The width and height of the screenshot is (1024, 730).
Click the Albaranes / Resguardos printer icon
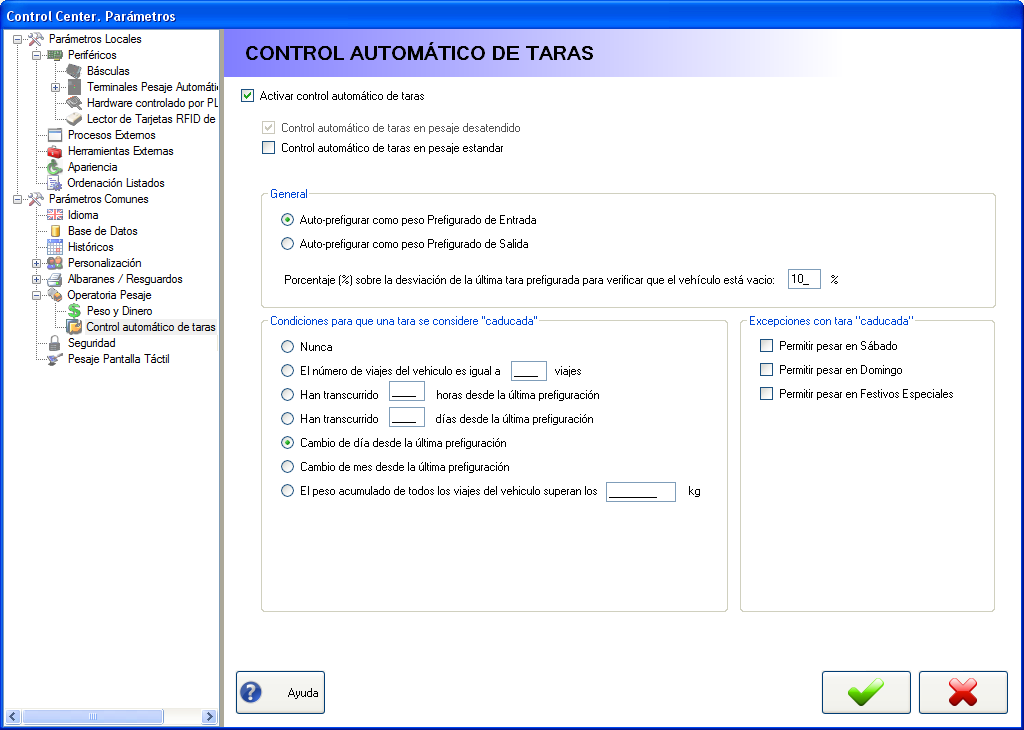(x=55, y=279)
